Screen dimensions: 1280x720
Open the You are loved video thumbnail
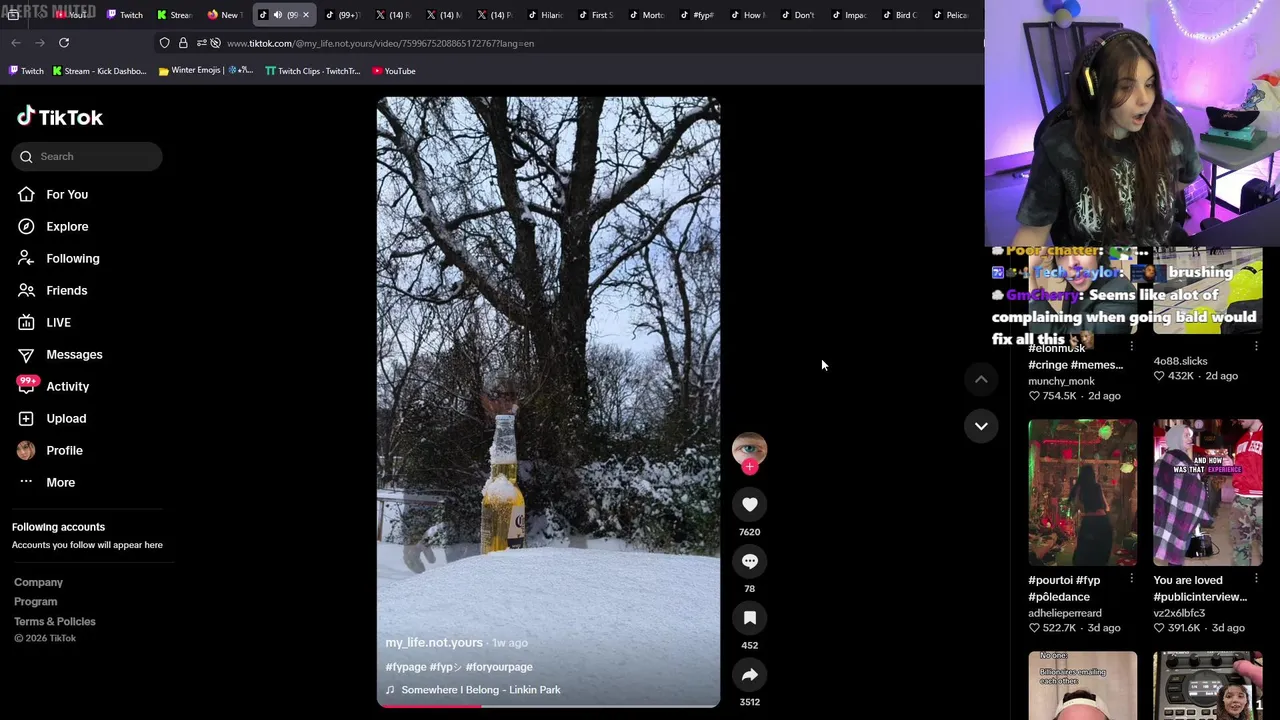(1207, 493)
